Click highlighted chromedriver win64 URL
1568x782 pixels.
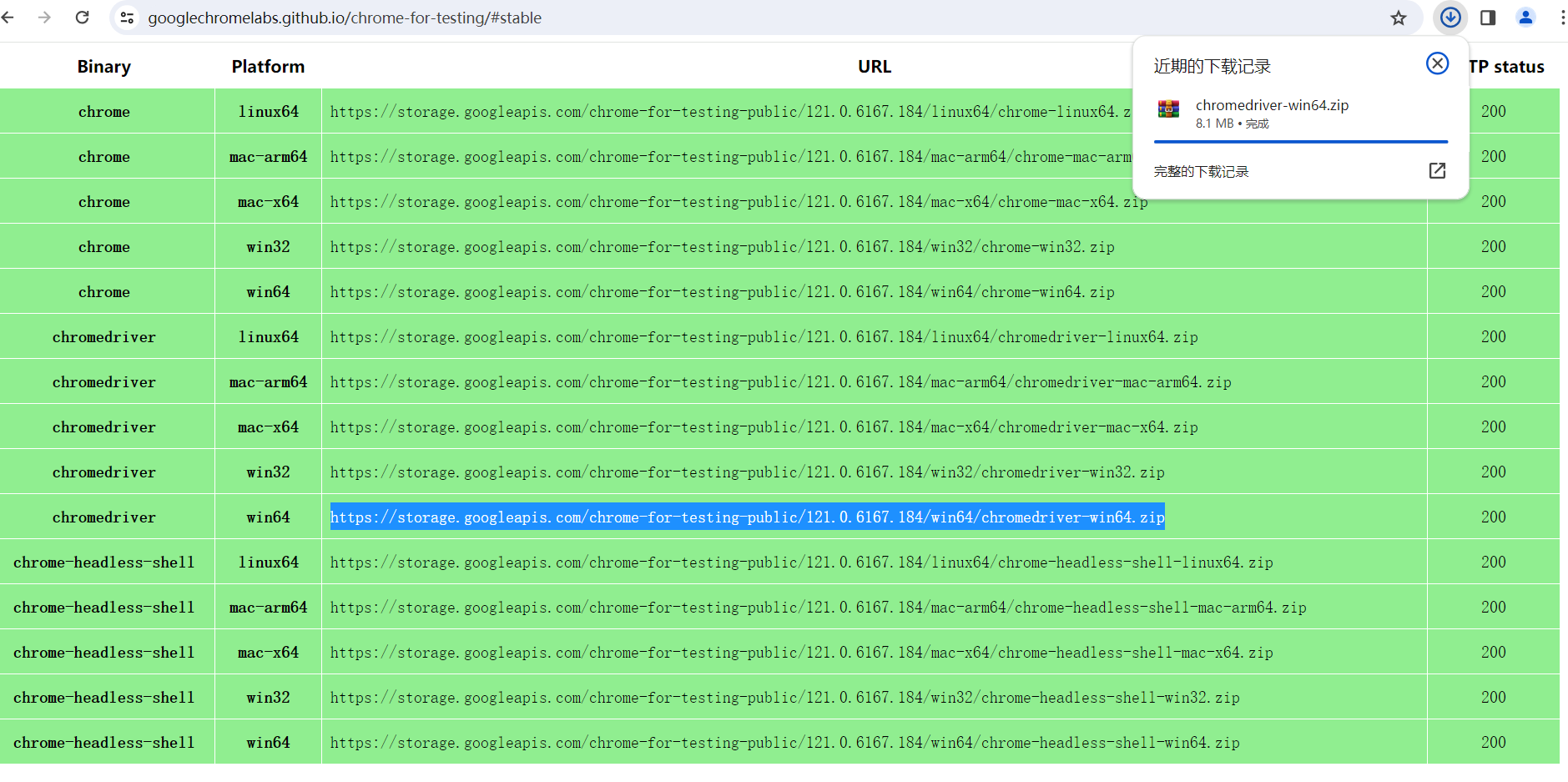(x=747, y=517)
